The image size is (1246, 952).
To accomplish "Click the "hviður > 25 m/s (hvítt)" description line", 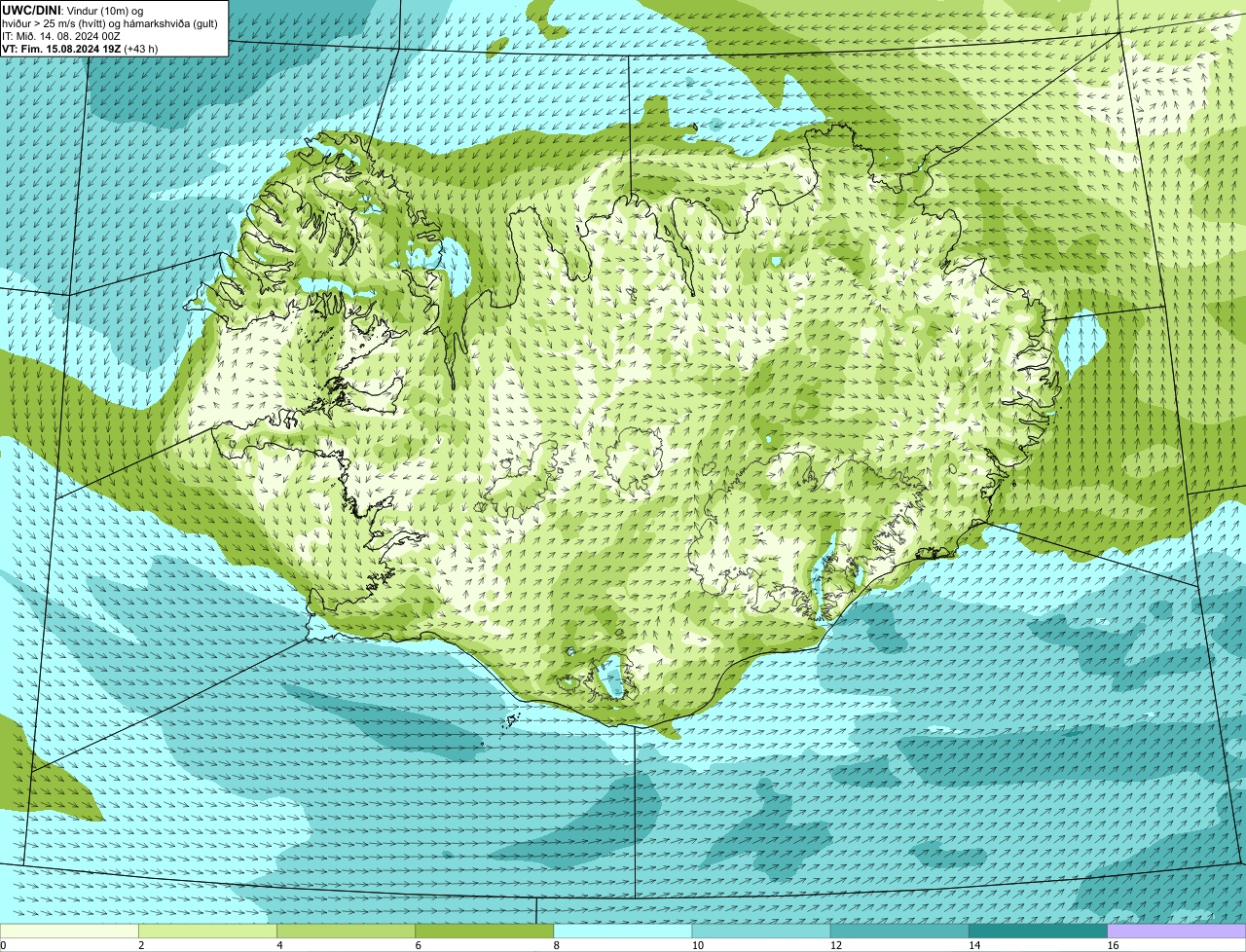I will tap(110, 22).
